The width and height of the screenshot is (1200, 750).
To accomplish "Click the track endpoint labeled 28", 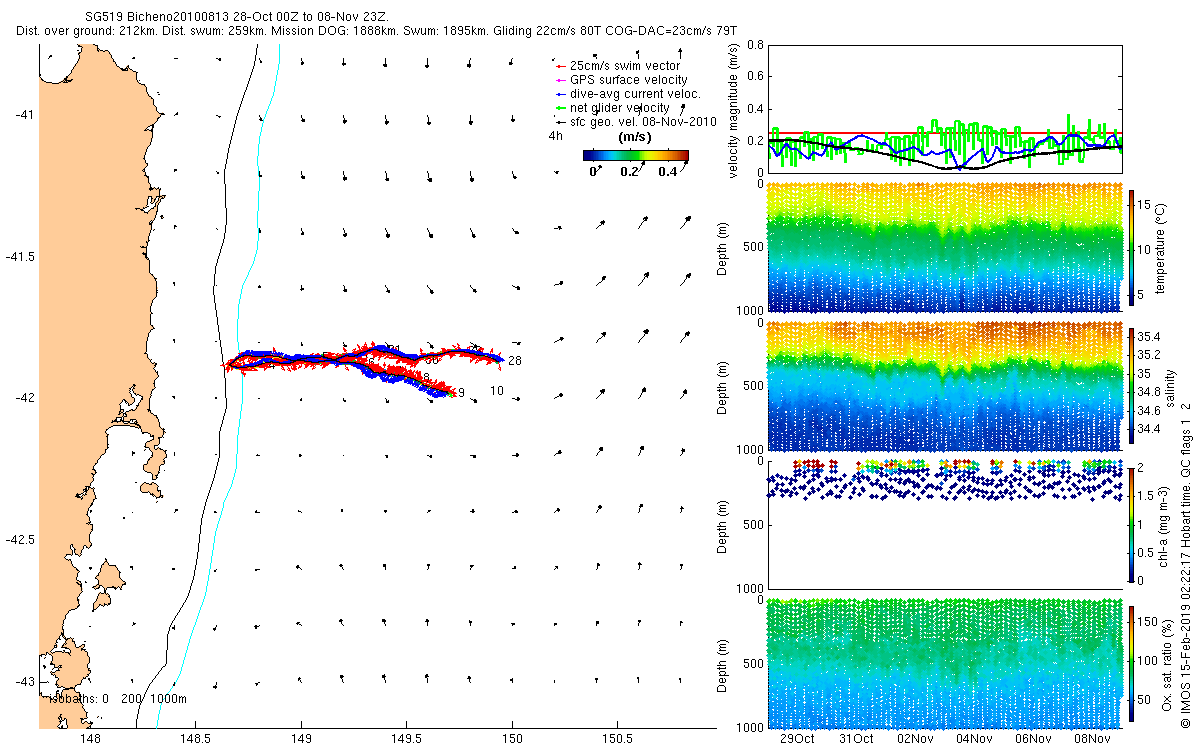I will click(x=515, y=361).
